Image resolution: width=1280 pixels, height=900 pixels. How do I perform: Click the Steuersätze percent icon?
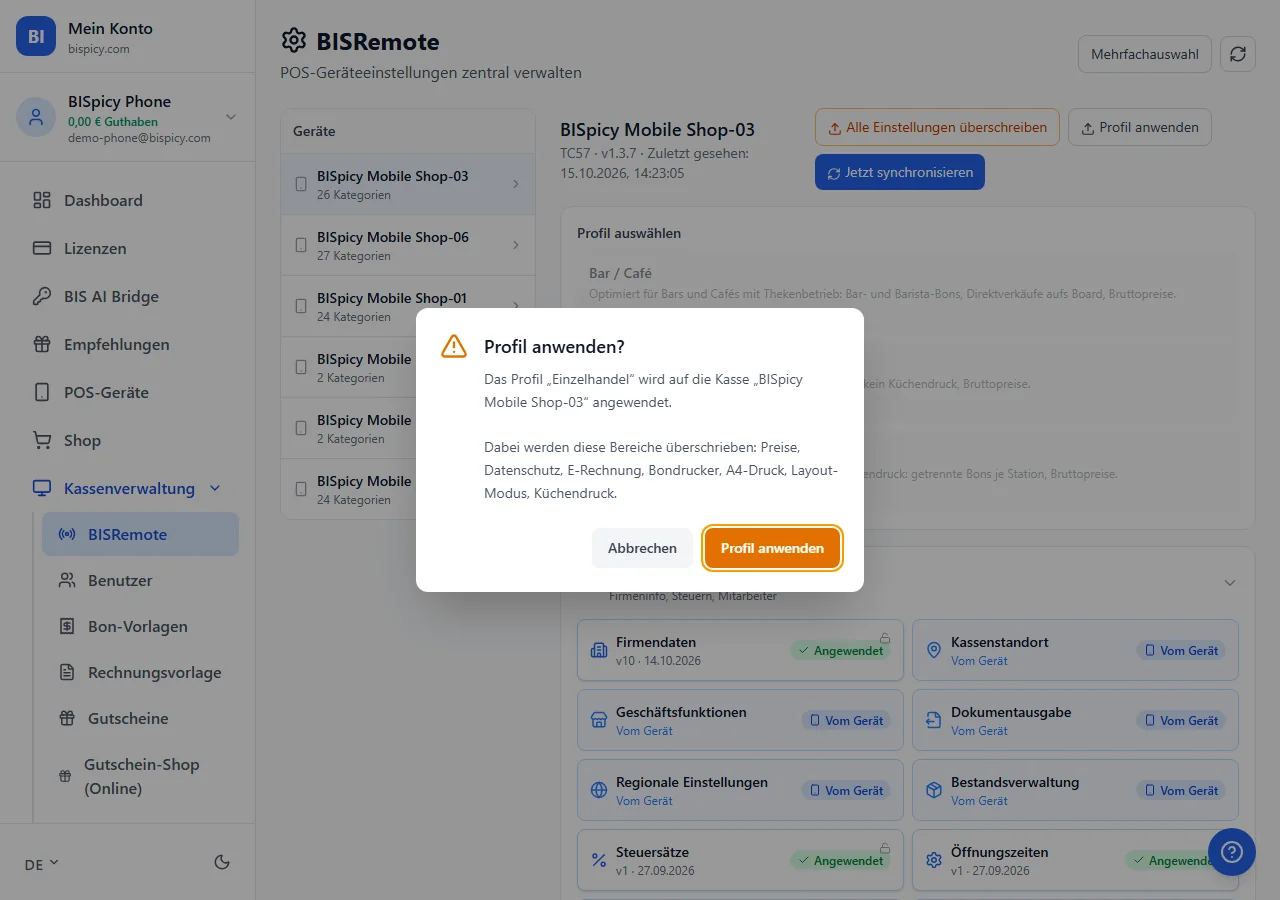(599, 860)
